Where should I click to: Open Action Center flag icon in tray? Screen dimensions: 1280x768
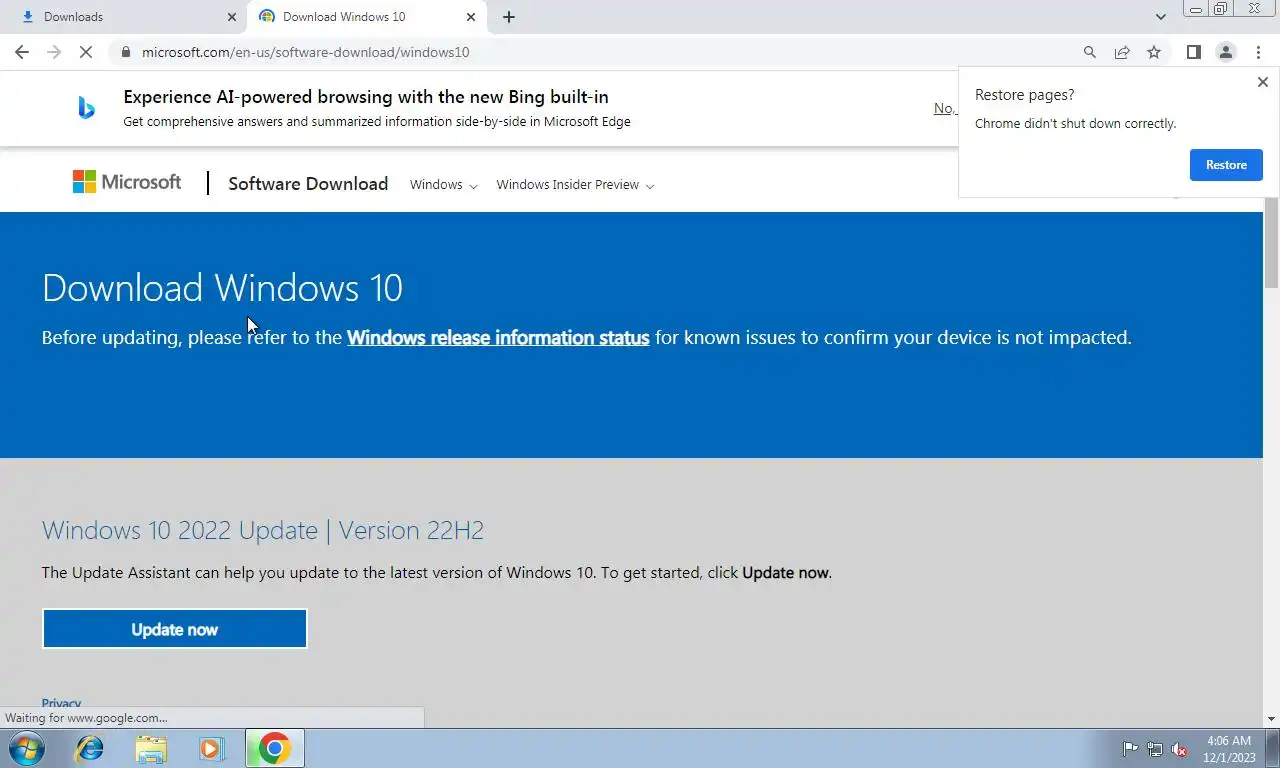pyautogui.click(x=1130, y=749)
